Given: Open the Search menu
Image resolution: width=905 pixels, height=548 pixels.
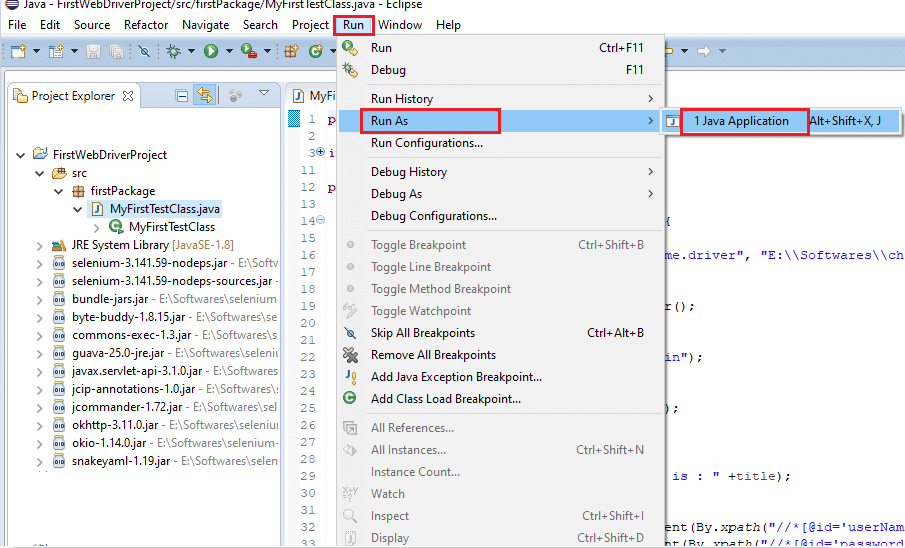Looking at the screenshot, I should pos(260,25).
